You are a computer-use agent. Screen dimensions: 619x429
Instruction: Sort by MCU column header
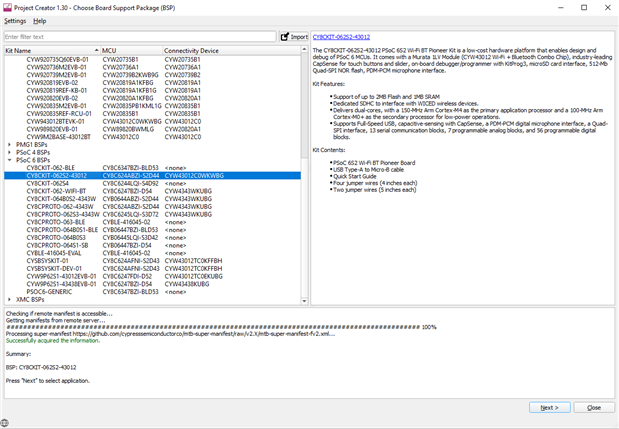pyautogui.click(x=131, y=51)
